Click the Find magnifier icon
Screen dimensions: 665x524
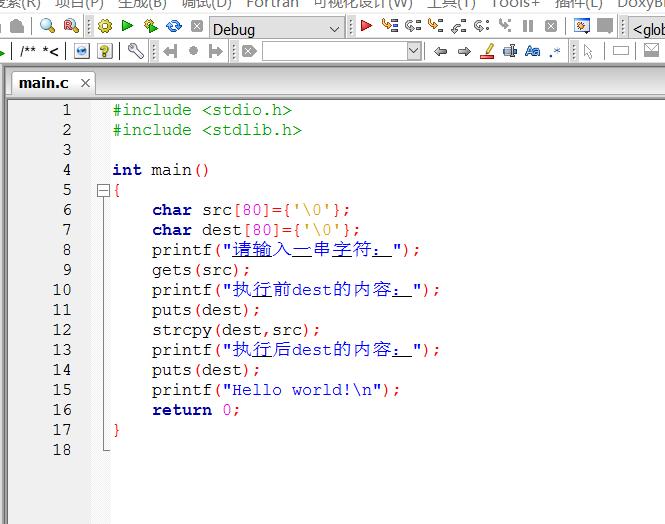coord(47,26)
